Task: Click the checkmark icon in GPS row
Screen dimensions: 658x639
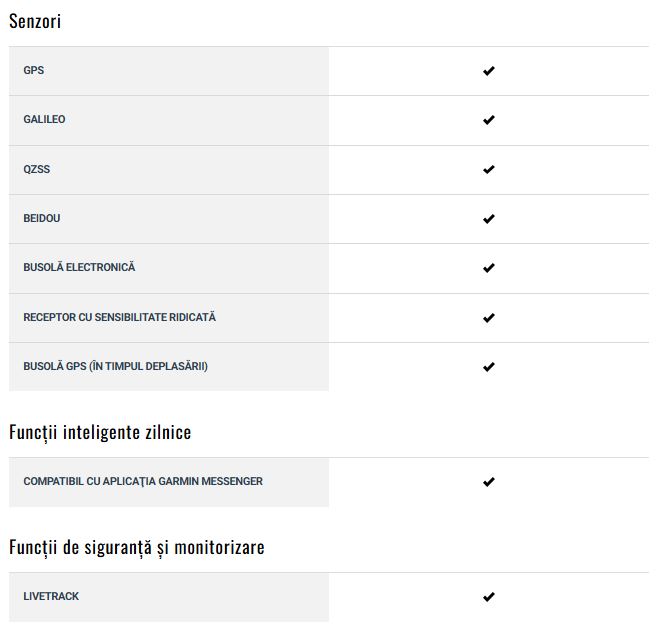Action: click(x=488, y=71)
